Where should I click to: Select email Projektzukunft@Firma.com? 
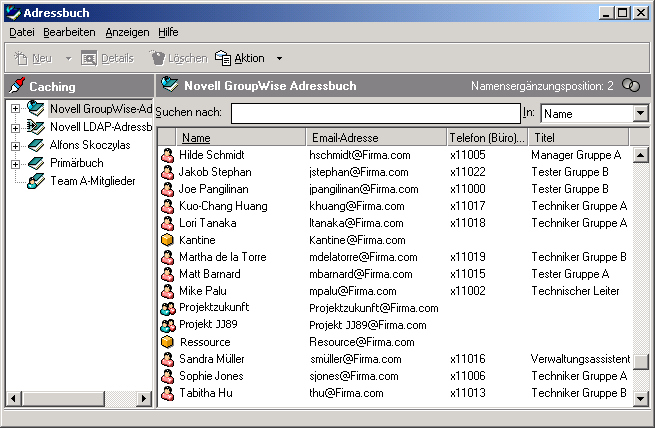tap(374, 309)
